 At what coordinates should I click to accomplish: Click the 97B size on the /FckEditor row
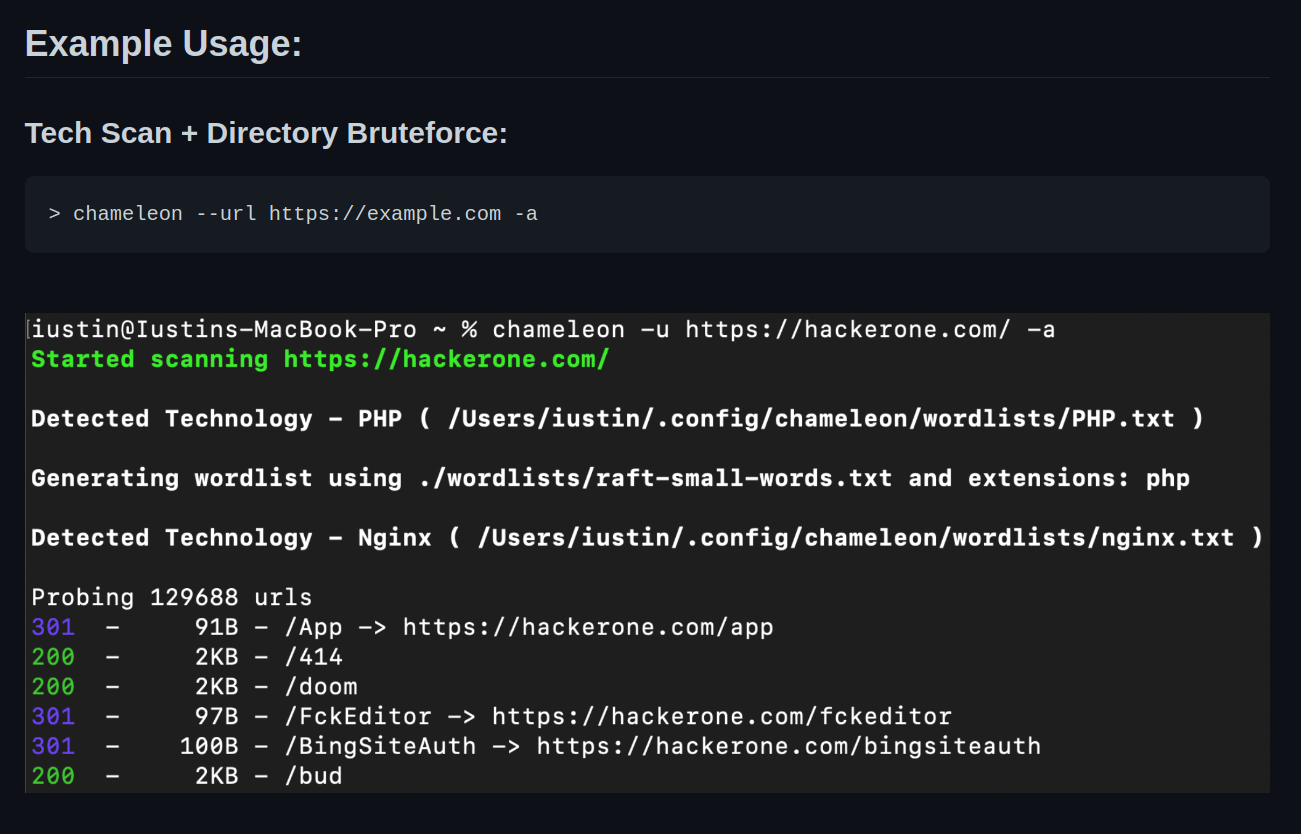[x=217, y=717]
